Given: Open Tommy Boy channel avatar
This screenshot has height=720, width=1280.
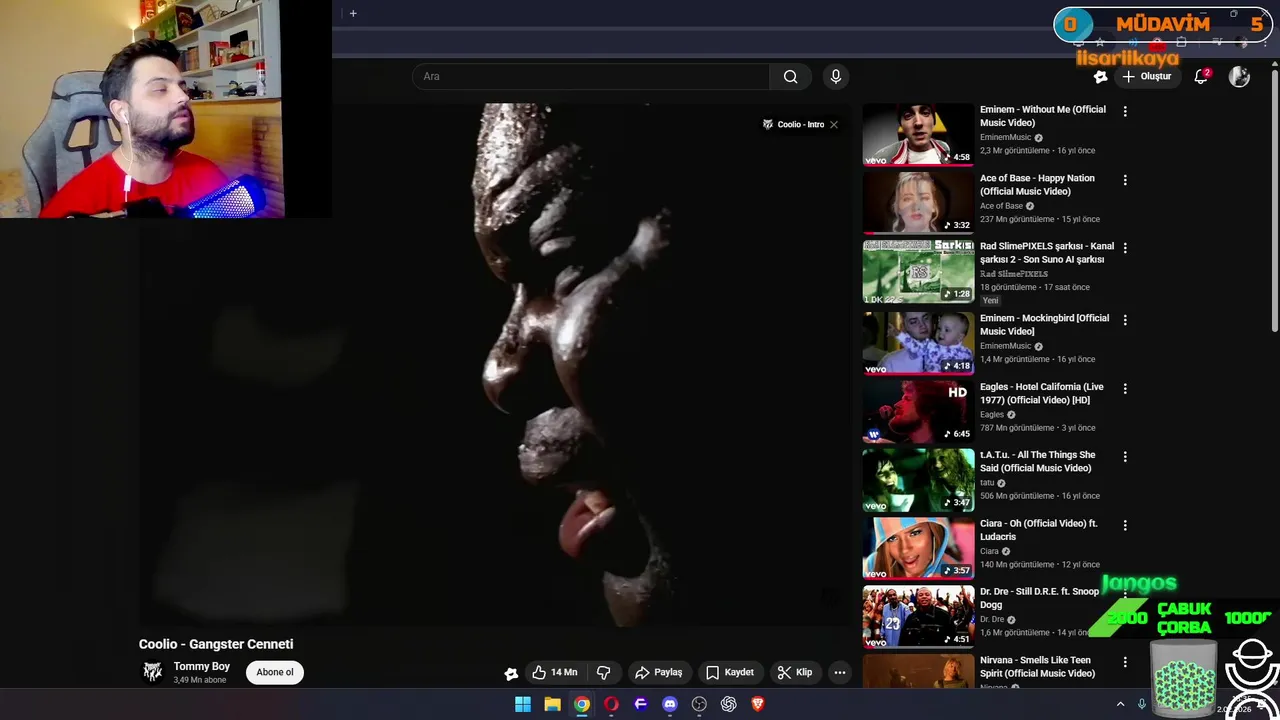Looking at the screenshot, I should [x=152, y=672].
